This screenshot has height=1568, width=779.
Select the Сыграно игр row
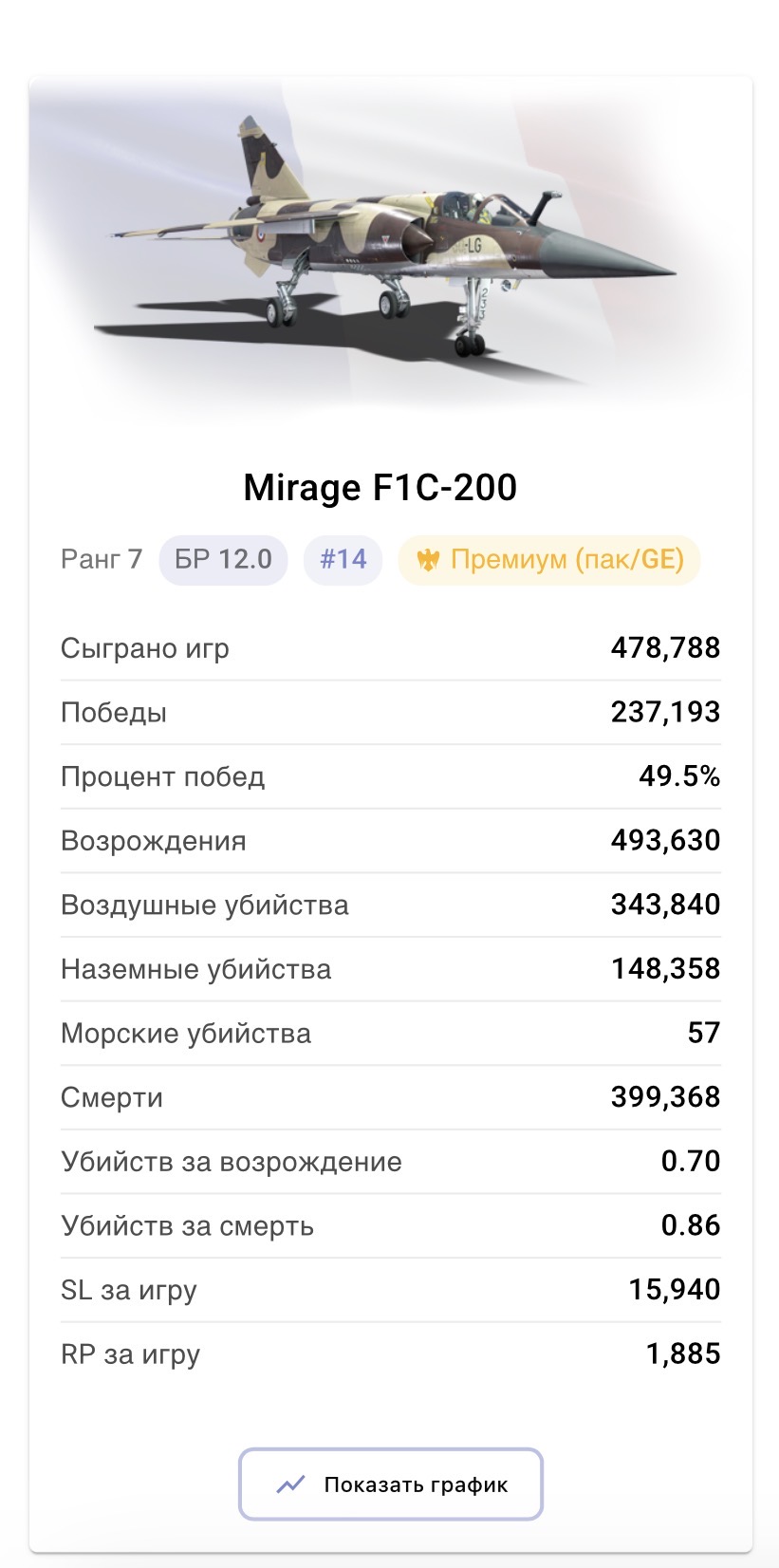click(390, 648)
